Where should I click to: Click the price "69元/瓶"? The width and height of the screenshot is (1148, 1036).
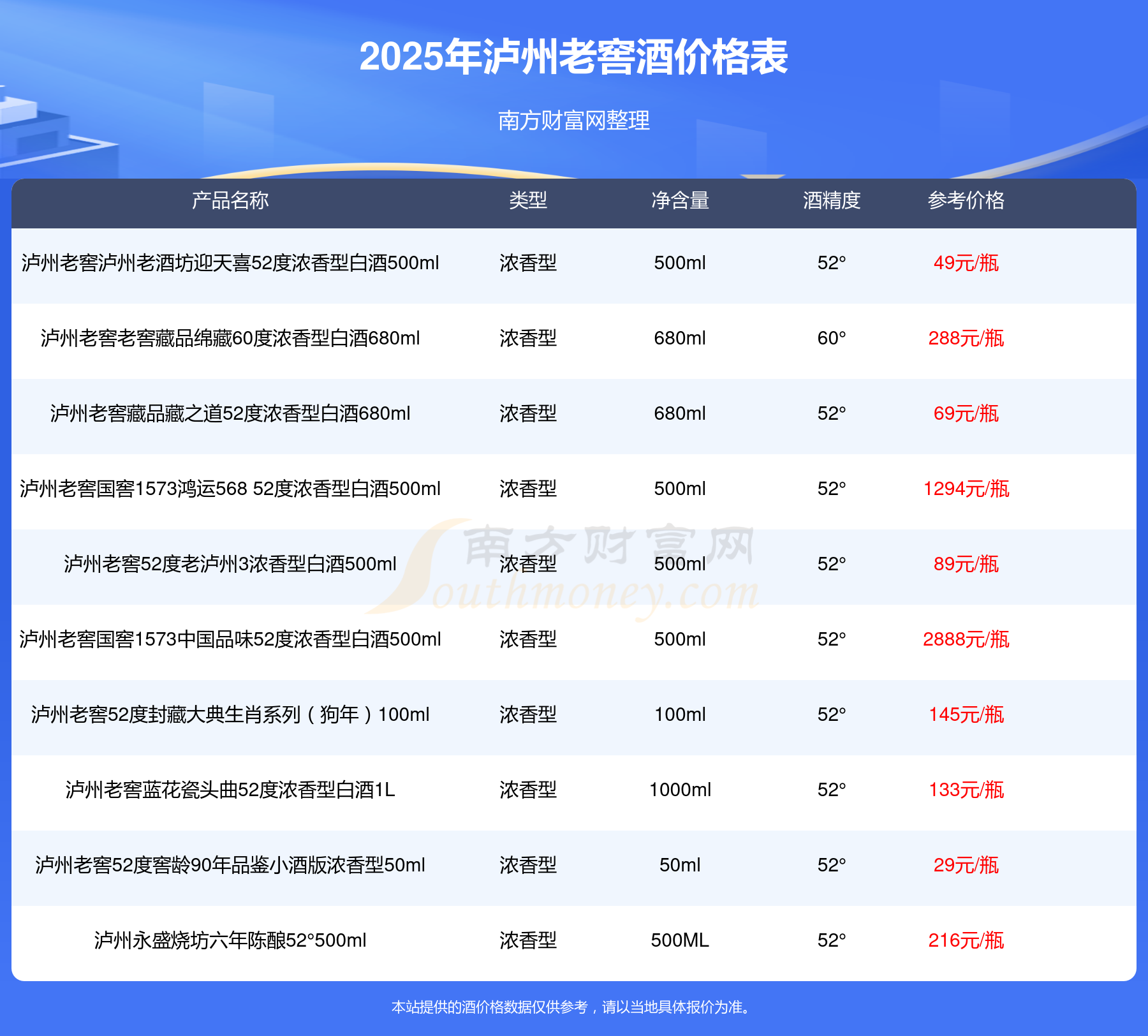tap(966, 413)
